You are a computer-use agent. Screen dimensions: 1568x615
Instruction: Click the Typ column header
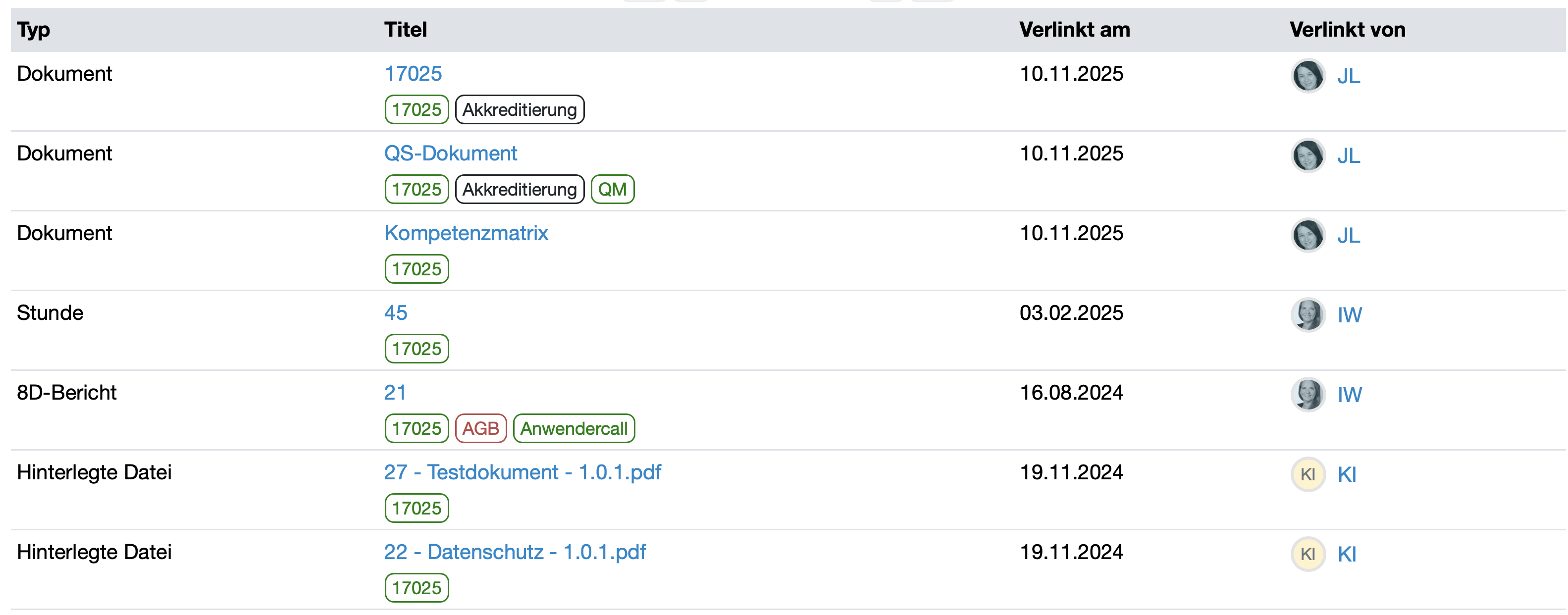pos(34,30)
